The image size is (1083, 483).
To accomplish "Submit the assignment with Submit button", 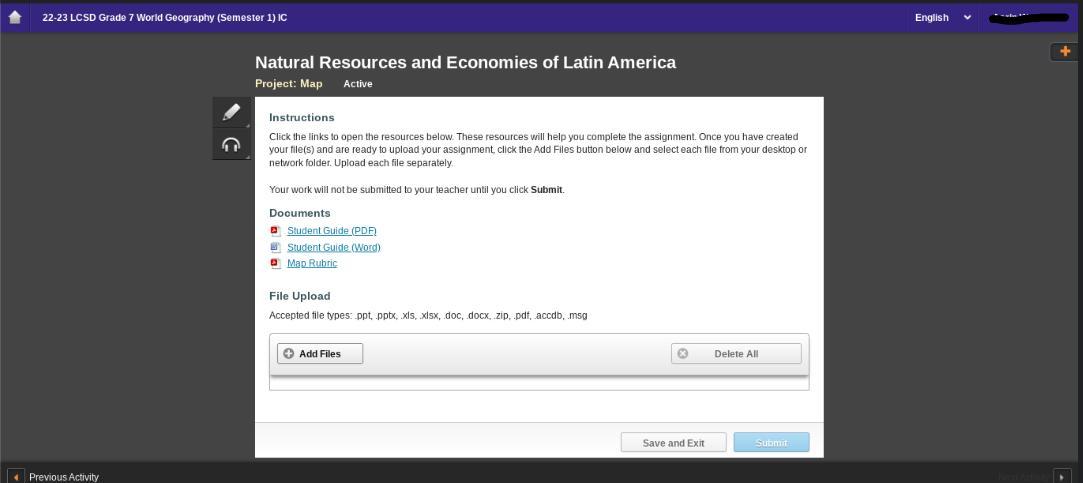I will coord(771,443).
